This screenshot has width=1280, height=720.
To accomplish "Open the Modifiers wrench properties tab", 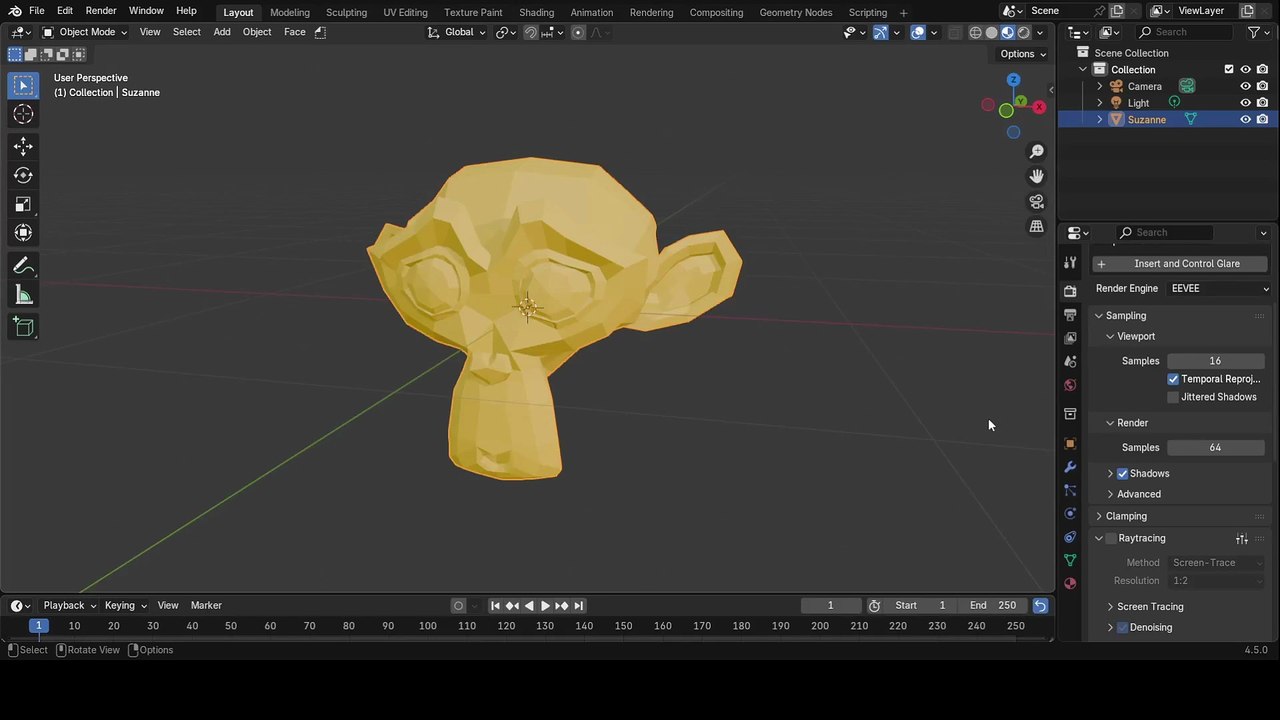I will (1070, 467).
